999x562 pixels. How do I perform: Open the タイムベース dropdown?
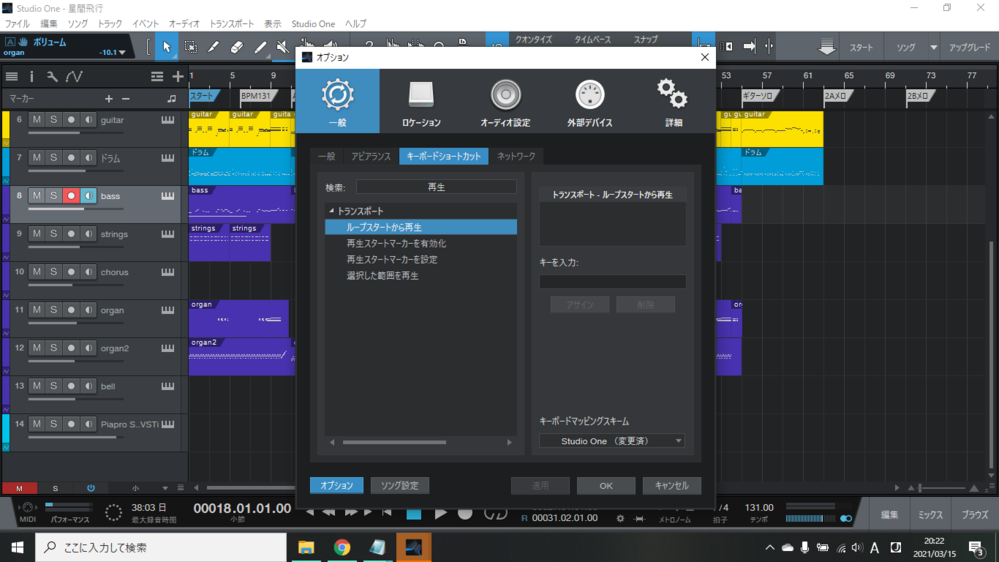[593, 40]
